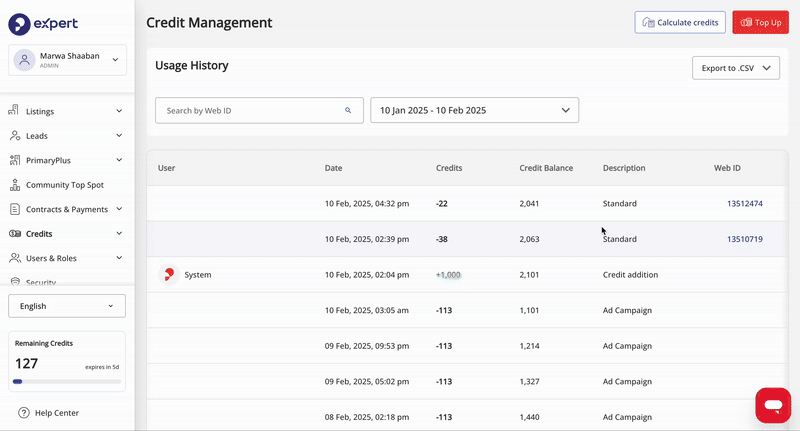Click the 2,101 credit balance

coord(529,275)
